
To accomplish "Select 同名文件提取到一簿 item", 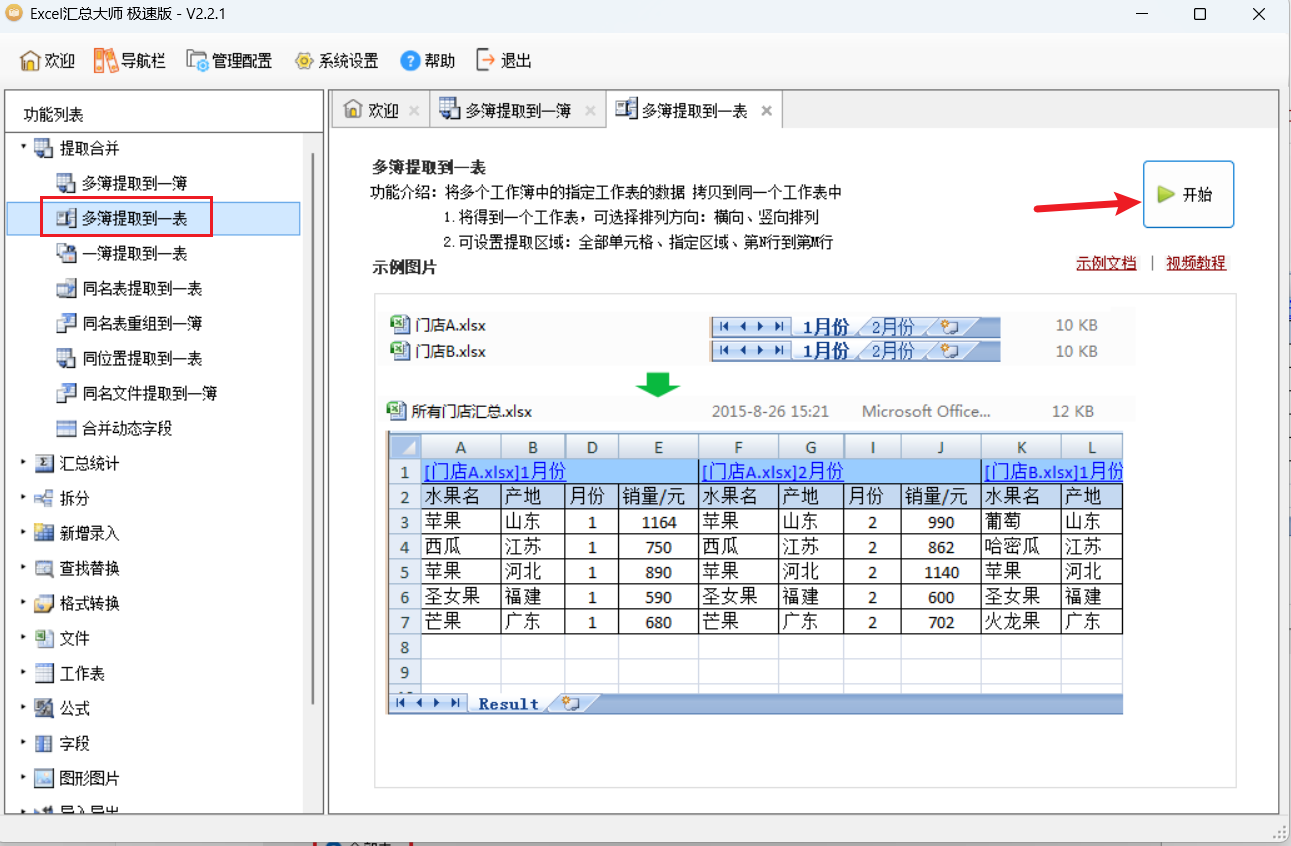I will tap(149, 394).
